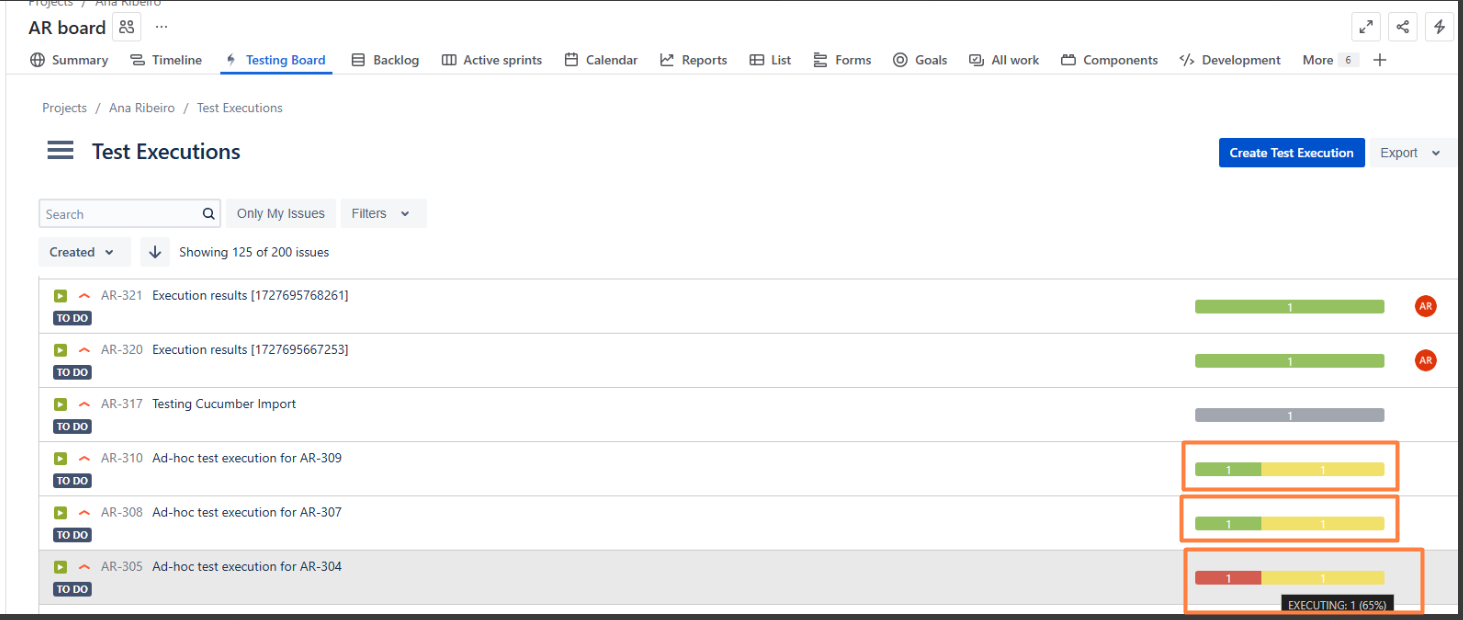Click the red segment of the AR-305 progress bar
The width and height of the screenshot is (1463, 620).
[x=1228, y=578]
